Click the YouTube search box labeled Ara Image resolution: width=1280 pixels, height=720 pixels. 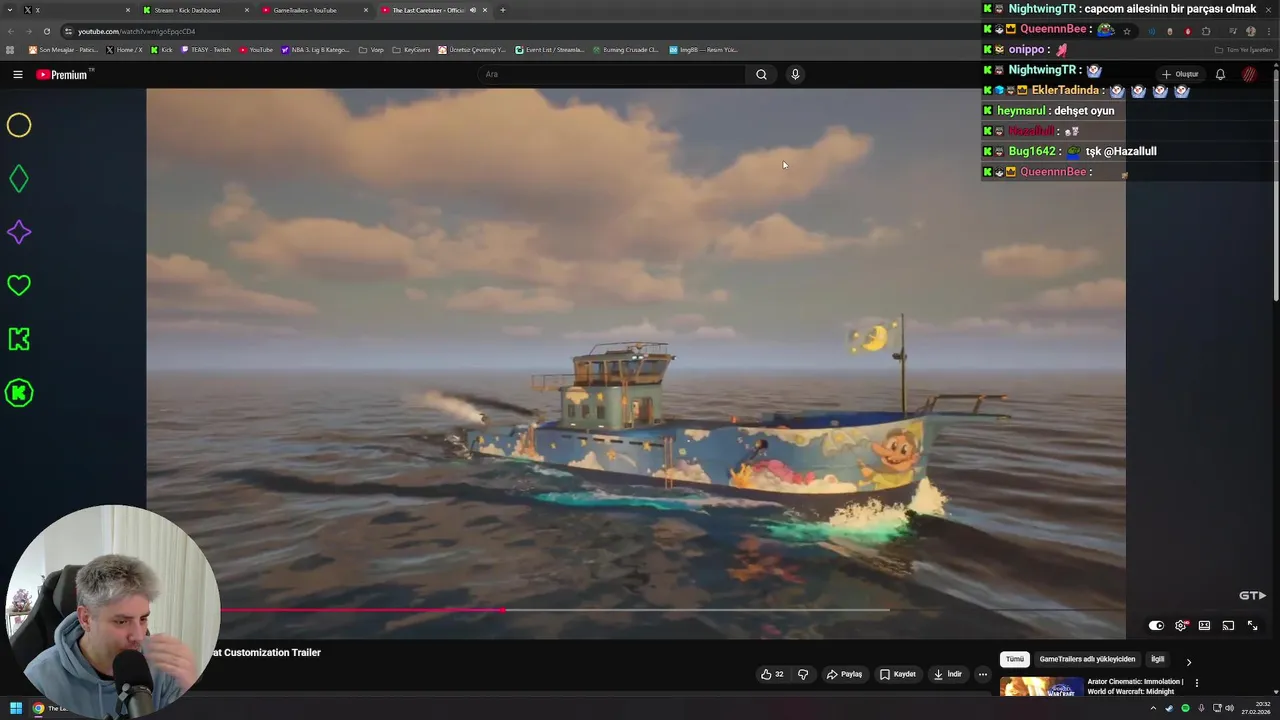[613, 74]
